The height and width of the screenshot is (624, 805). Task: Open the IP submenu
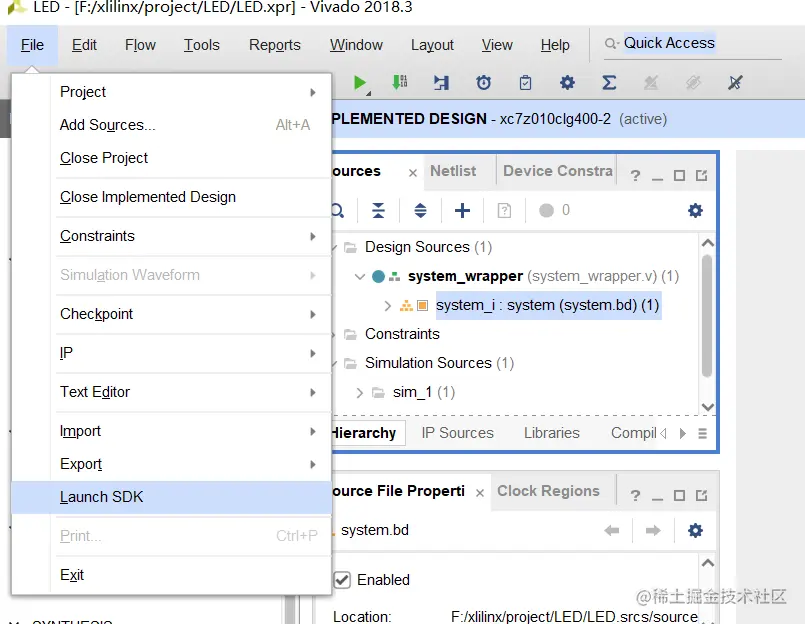point(171,353)
